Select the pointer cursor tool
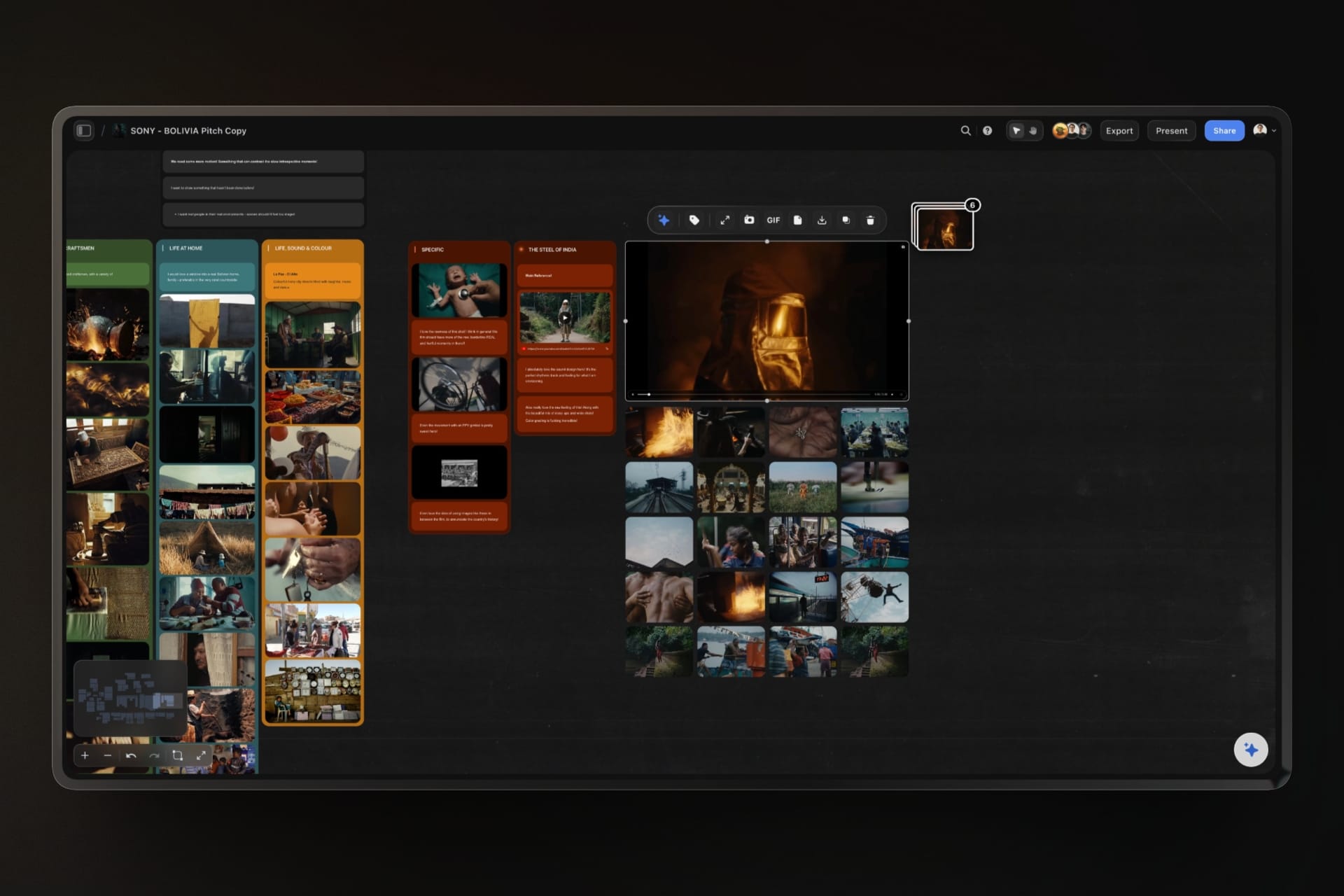Image resolution: width=1344 pixels, height=896 pixels. 1016,131
